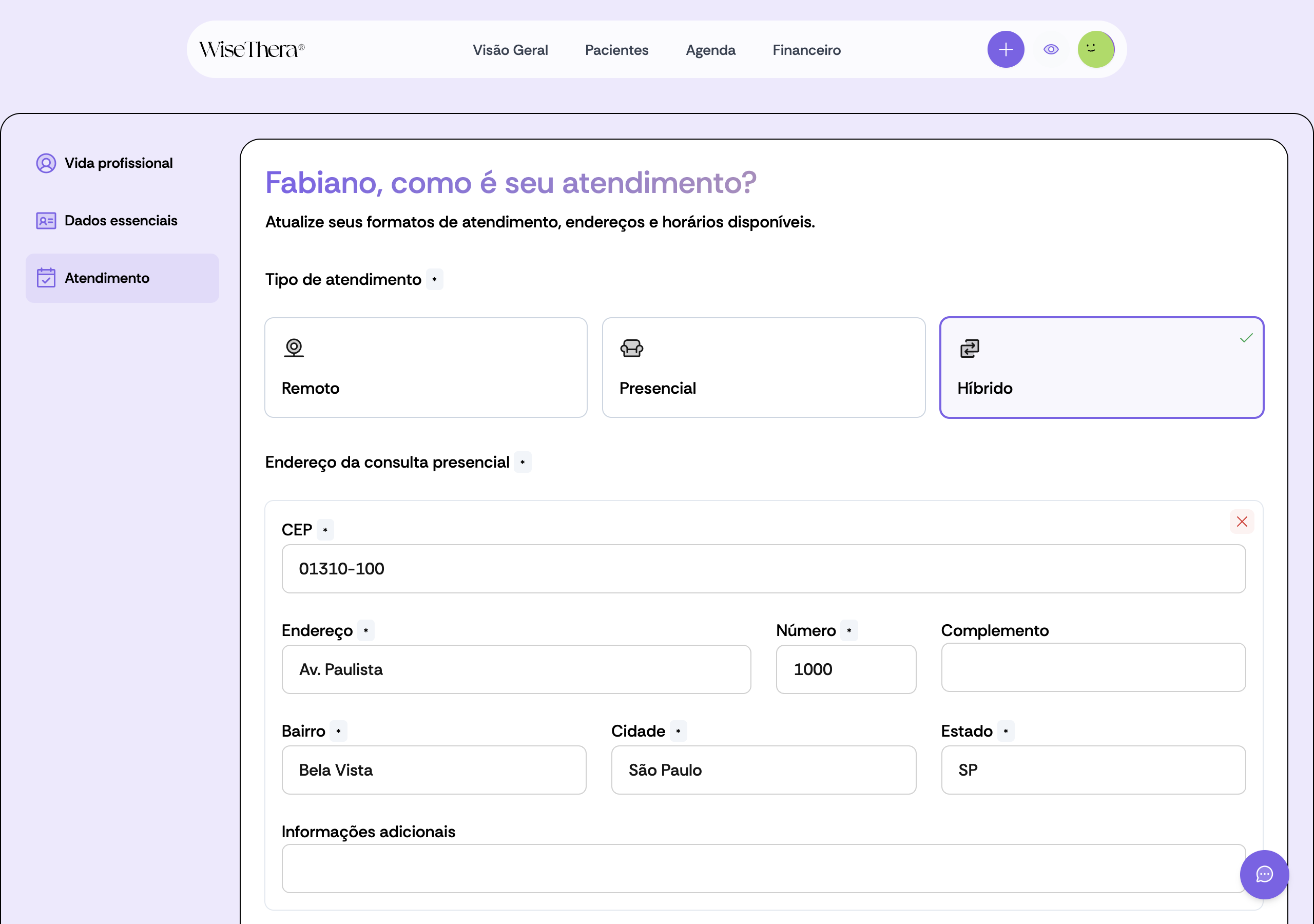
Task: Click the Número field showing 1000
Action: click(845, 669)
